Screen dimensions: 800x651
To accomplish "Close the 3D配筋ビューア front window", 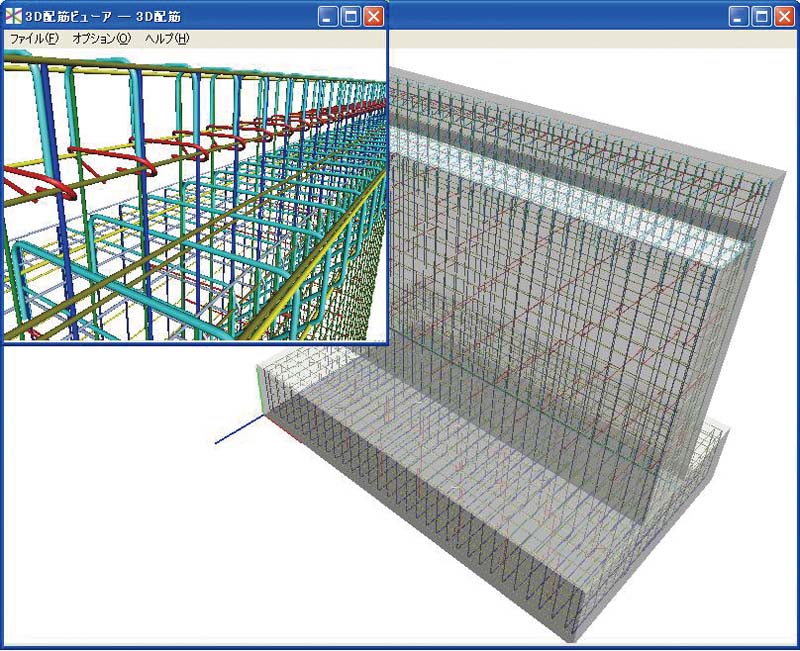I will pos(373,16).
